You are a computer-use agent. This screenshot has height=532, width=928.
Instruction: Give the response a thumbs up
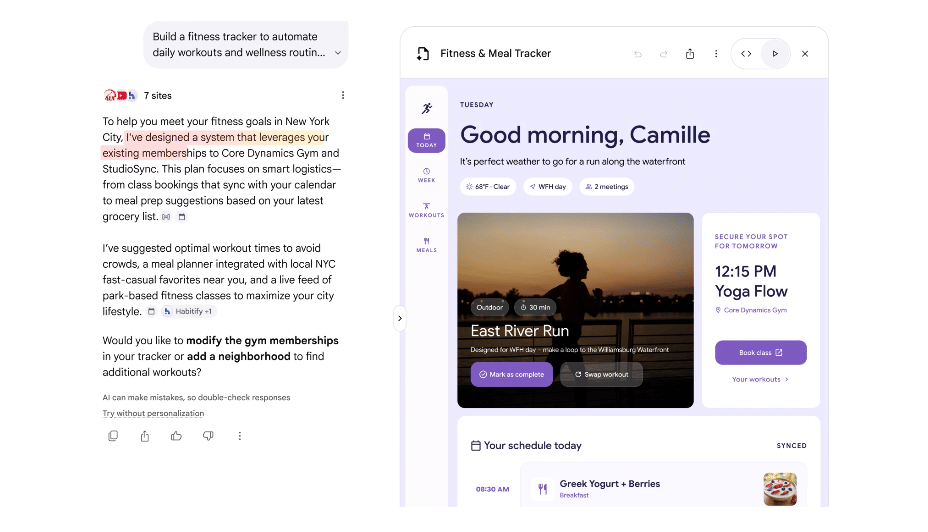click(x=176, y=436)
